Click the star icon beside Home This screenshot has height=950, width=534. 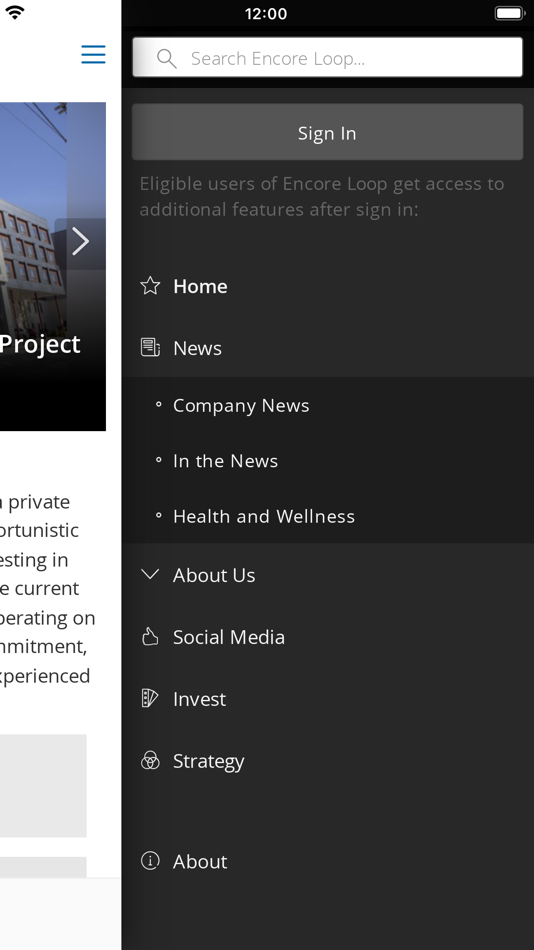pyautogui.click(x=150, y=286)
